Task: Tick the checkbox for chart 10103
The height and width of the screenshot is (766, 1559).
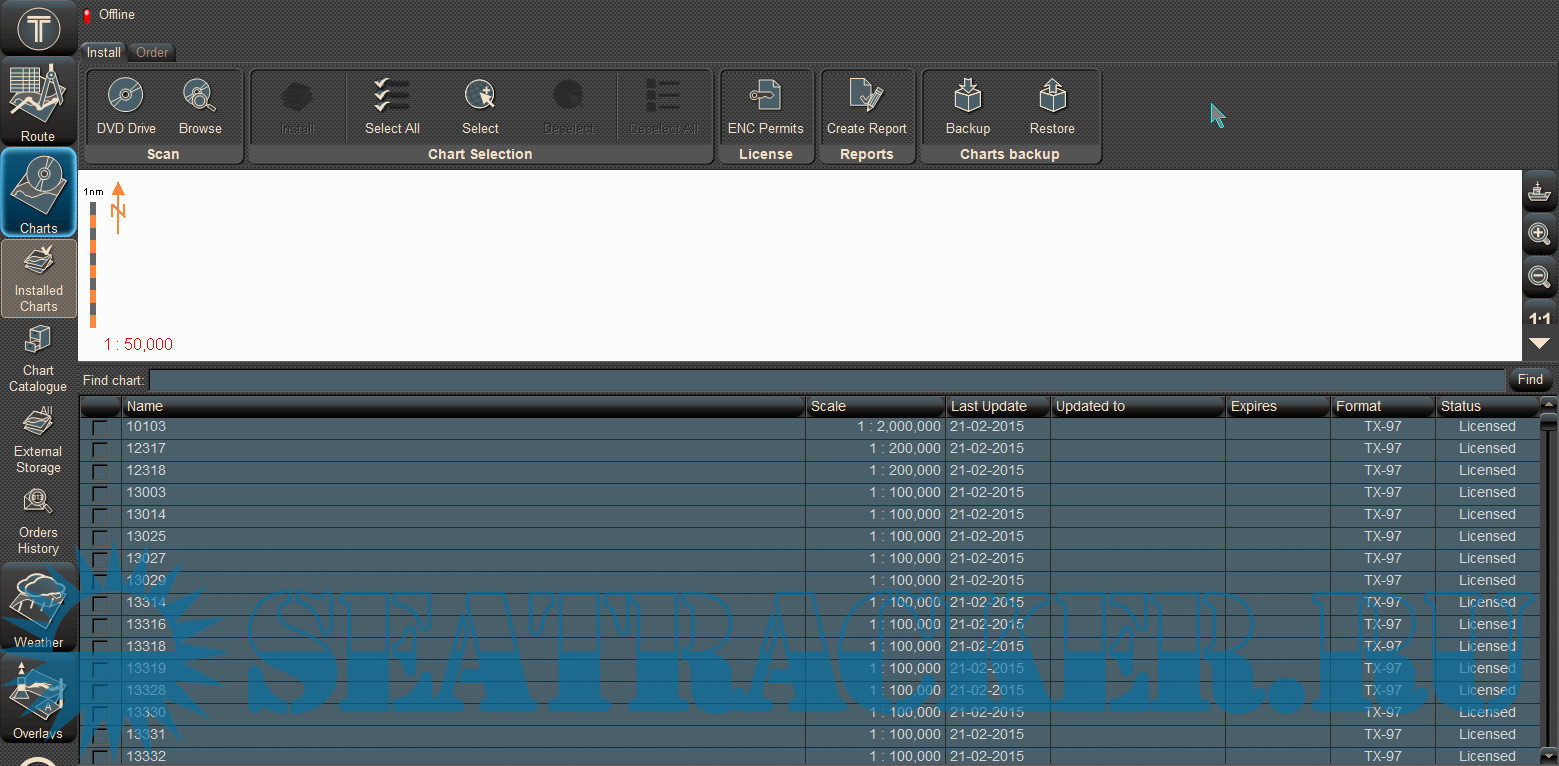Action: pos(100,427)
